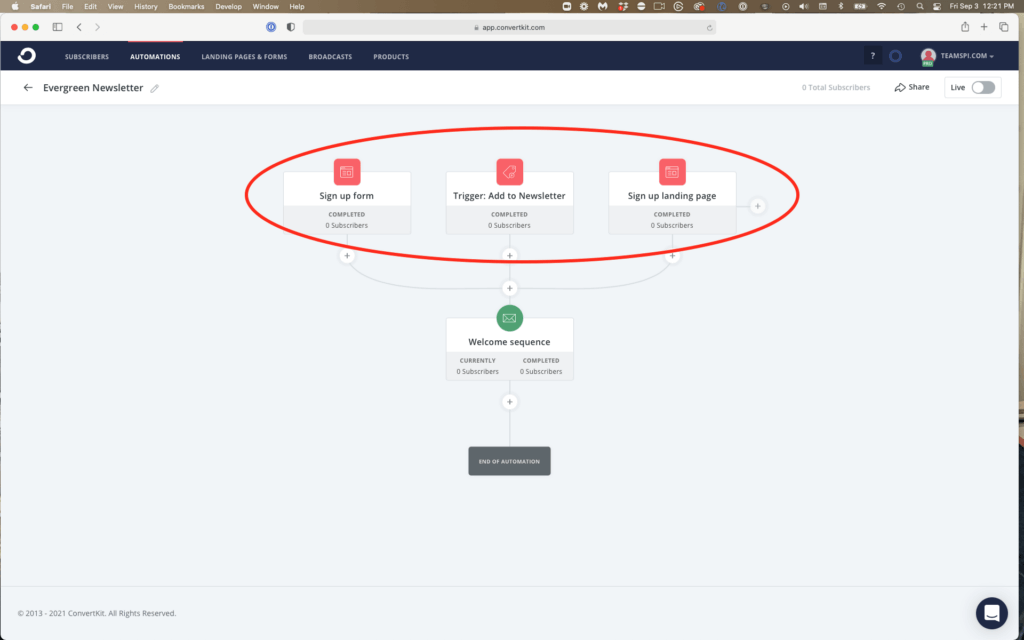Add a step below Sign up form
This screenshot has height=640, width=1024.
[x=347, y=256]
